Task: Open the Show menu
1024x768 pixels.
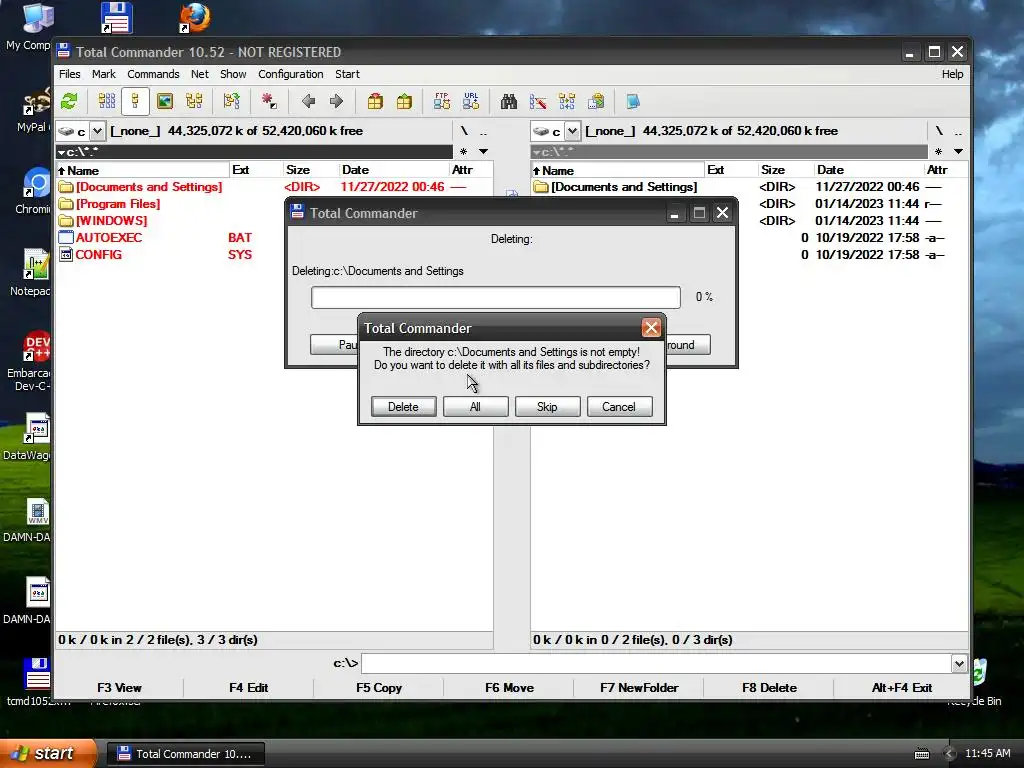Action: [233, 74]
